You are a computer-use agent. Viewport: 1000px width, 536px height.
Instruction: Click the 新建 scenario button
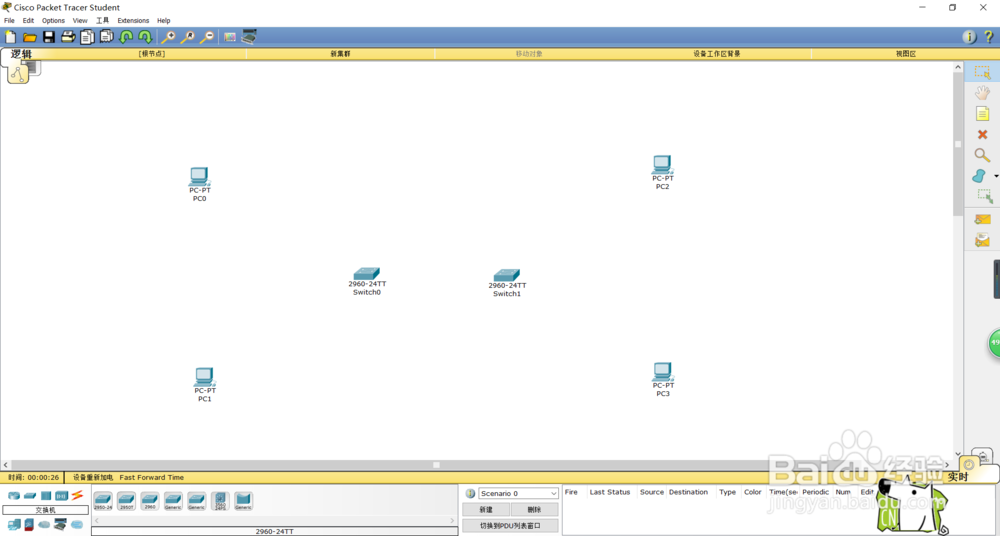coord(485,510)
